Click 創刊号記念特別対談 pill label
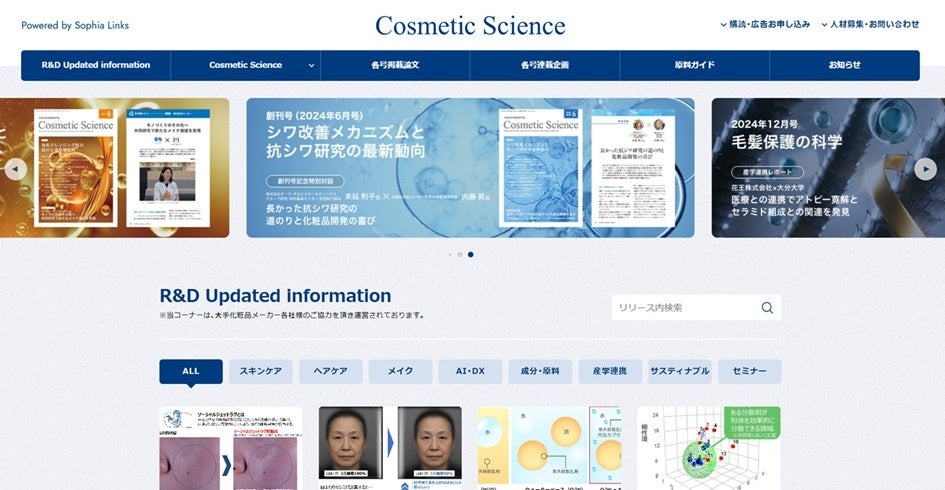This screenshot has width=945, height=490. coord(305,181)
